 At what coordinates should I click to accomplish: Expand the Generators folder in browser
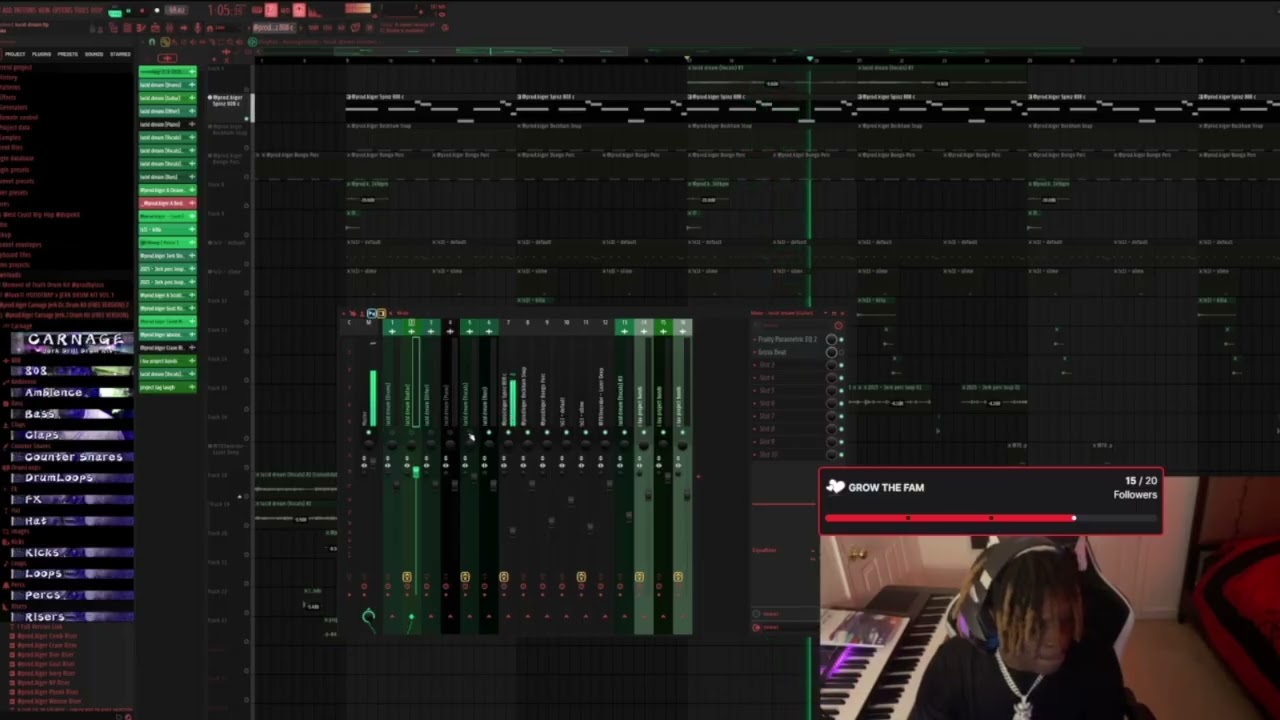14,107
